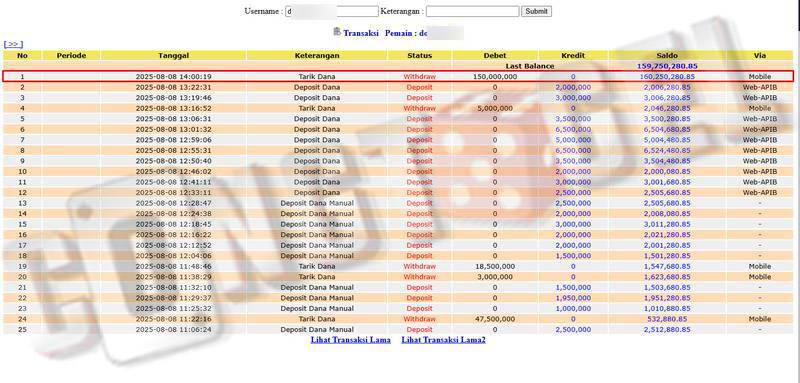Viewport: 800px width, 383px height.
Task: Click the Saldo column header
Action: point(667,55)
